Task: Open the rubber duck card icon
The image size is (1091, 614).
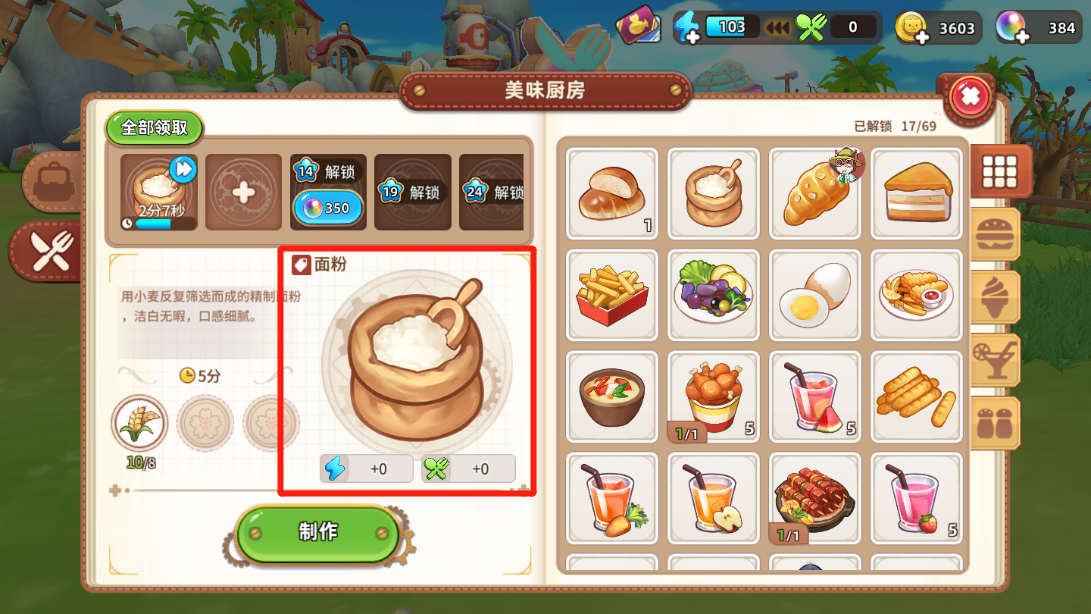Action: [638, 26]
